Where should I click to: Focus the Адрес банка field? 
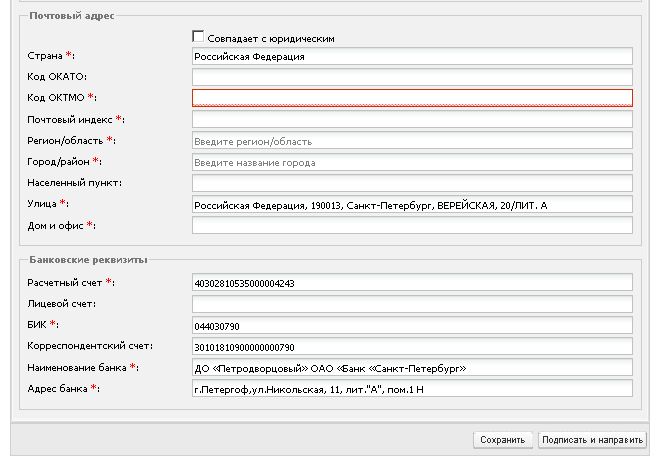pyautogui.click(x=412, y=389)
